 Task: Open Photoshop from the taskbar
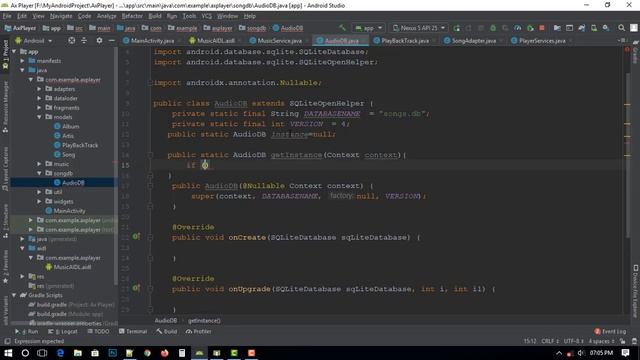tap(112, 353)
